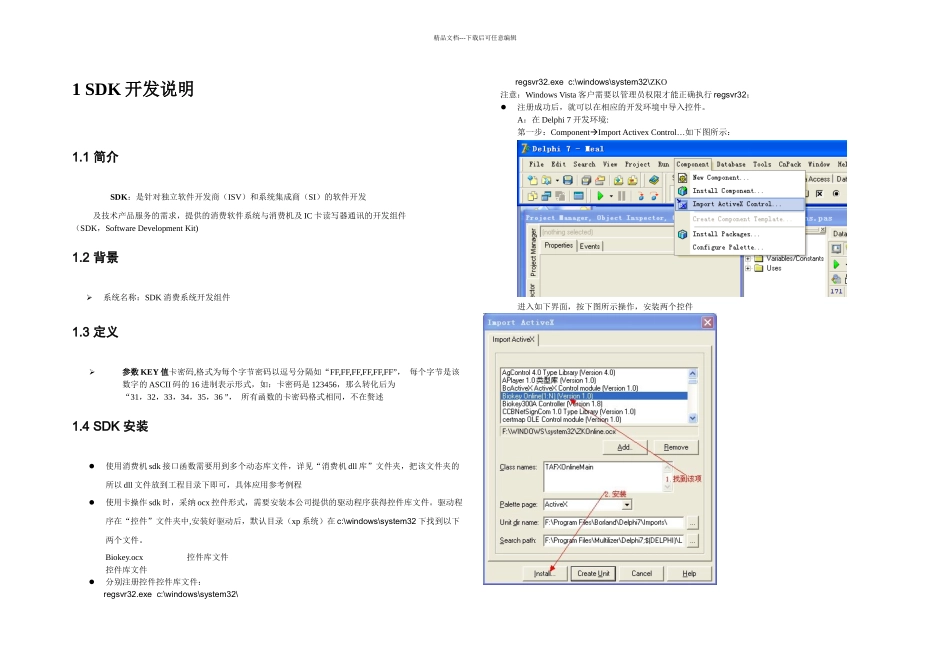Open the View menu in Delphi 7
This screenshot has width=950, height=672.
[610, 164]
